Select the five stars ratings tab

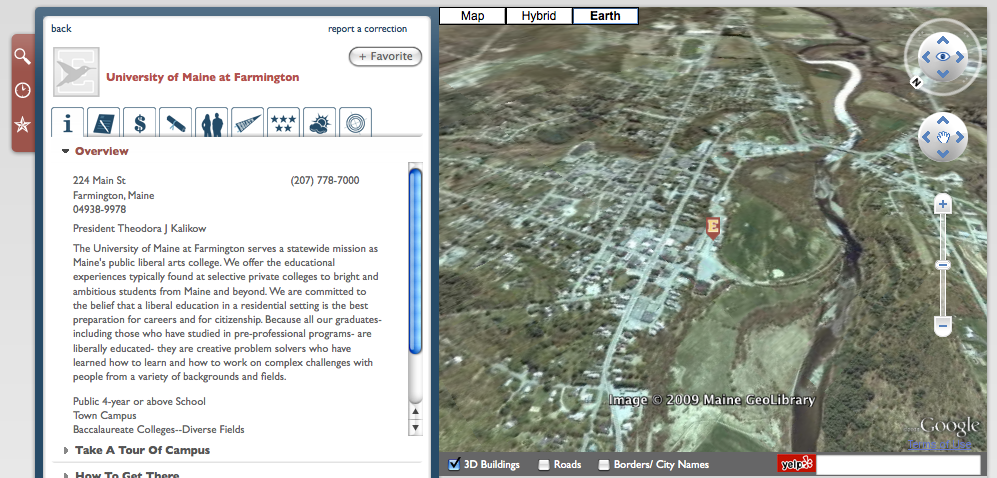click(x=284, y=122)
